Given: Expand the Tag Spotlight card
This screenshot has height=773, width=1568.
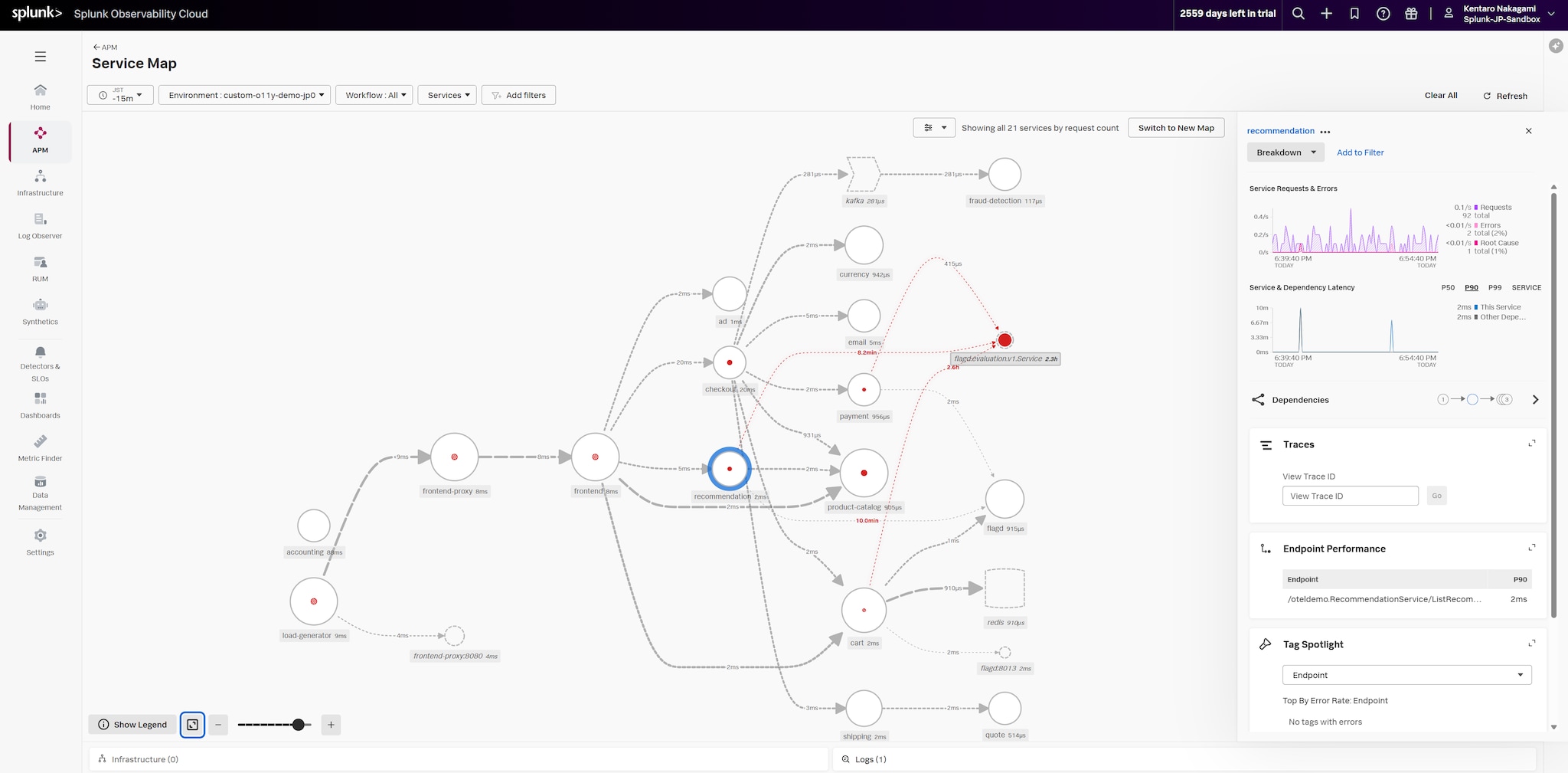Looking at the screenshot, I should pyautogui.click(x=1532, y=644).
